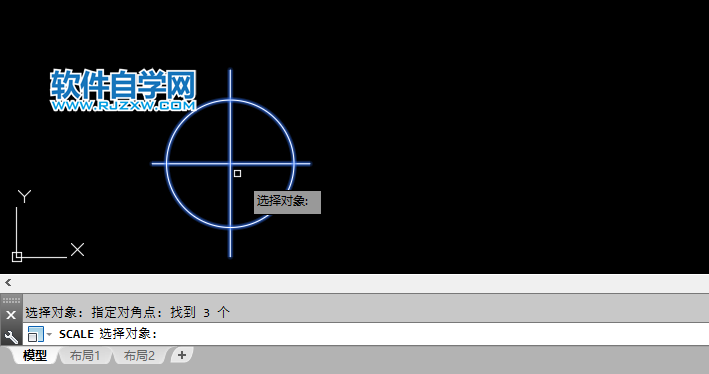Expand the recent commands dropdown arrow
This screenshot has height=374, width=709.
[49, 334]
